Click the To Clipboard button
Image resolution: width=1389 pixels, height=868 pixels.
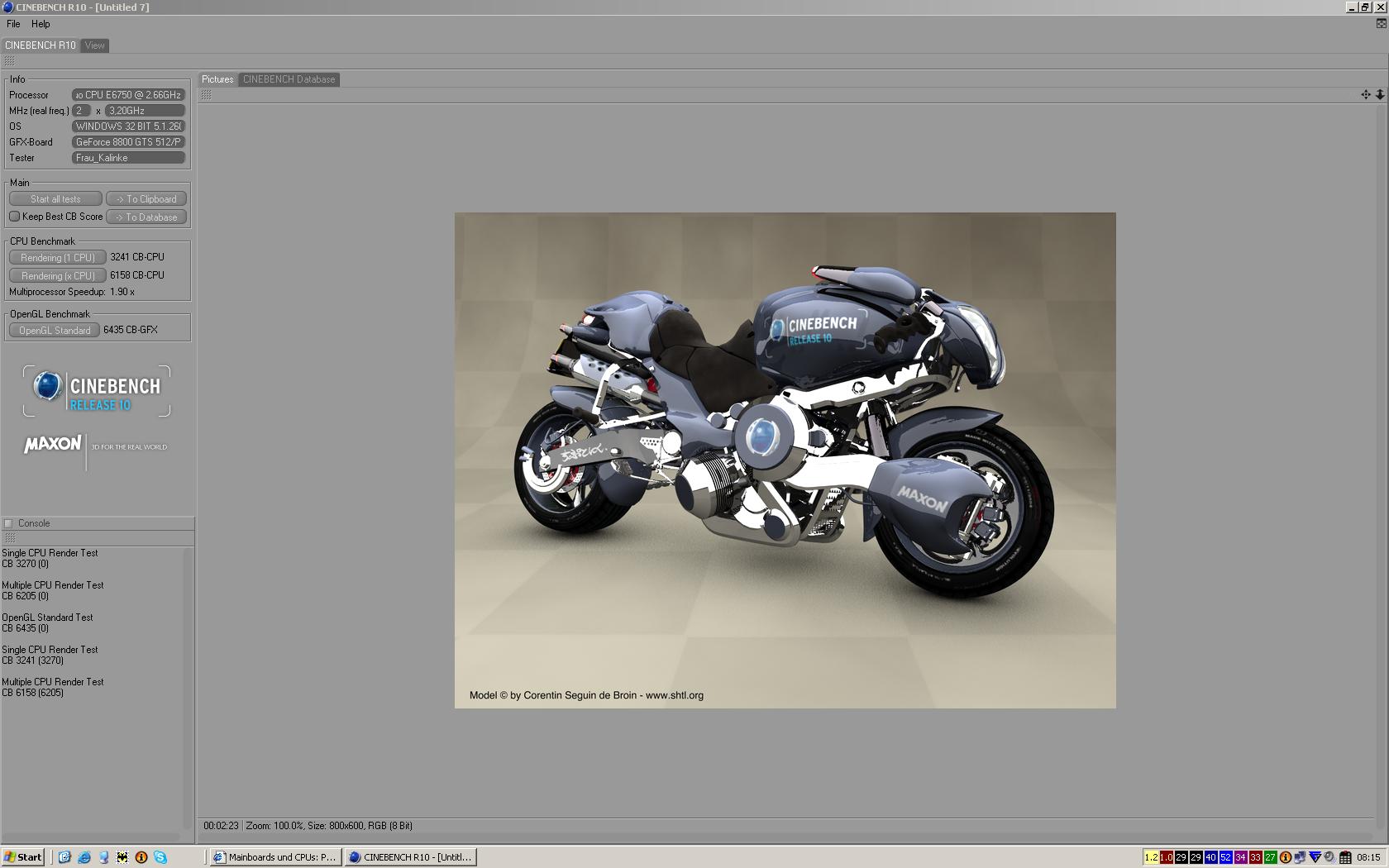click(x=146, y=199)
